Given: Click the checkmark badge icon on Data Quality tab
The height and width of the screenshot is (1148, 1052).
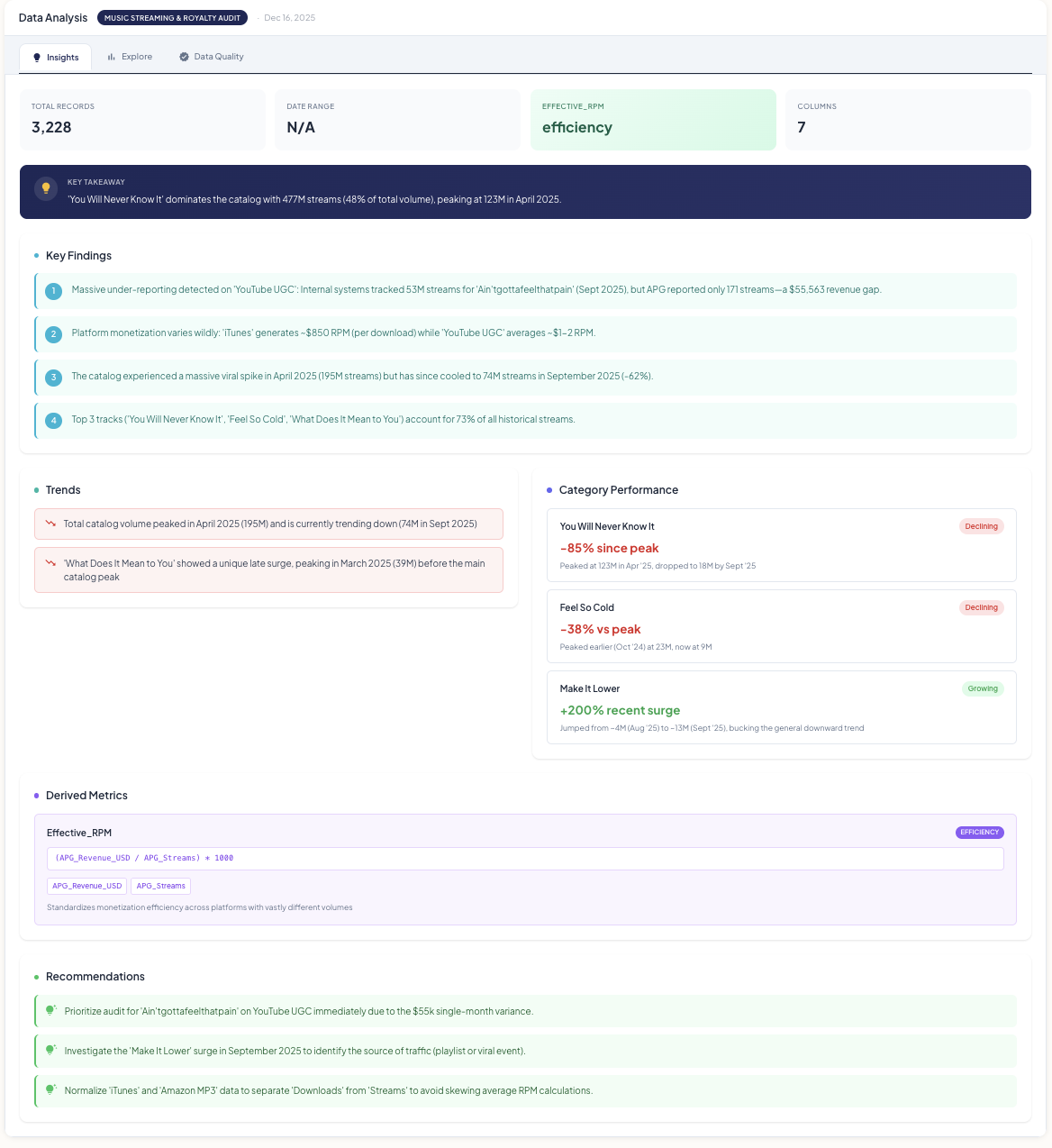Looking at the screenshot, I should coord(184,57).
